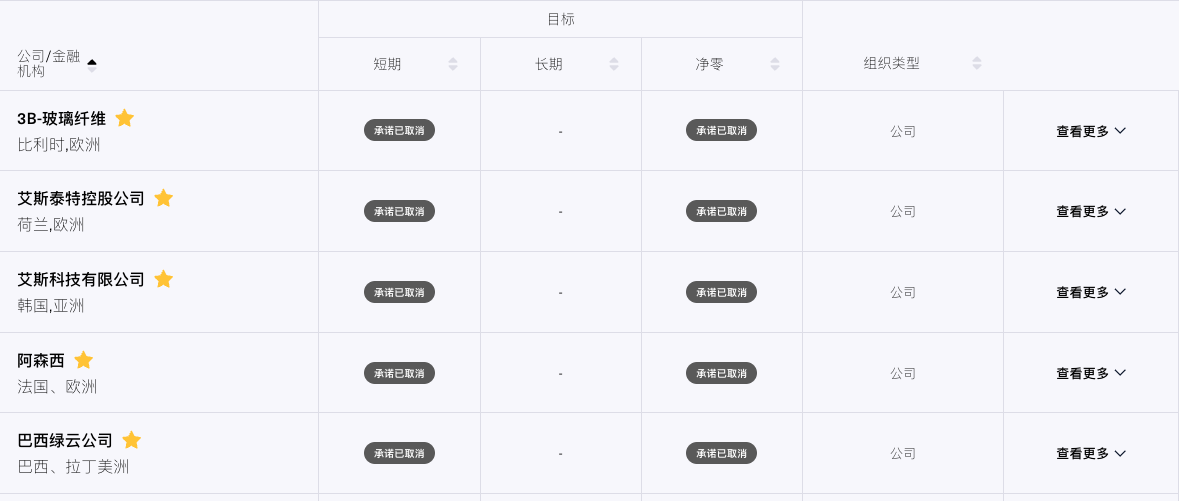Click 3B-玻璃纤维 short-term 承诺已取消 badge
This screenshot has height=501, width=1179.
[x=399, y=130]
